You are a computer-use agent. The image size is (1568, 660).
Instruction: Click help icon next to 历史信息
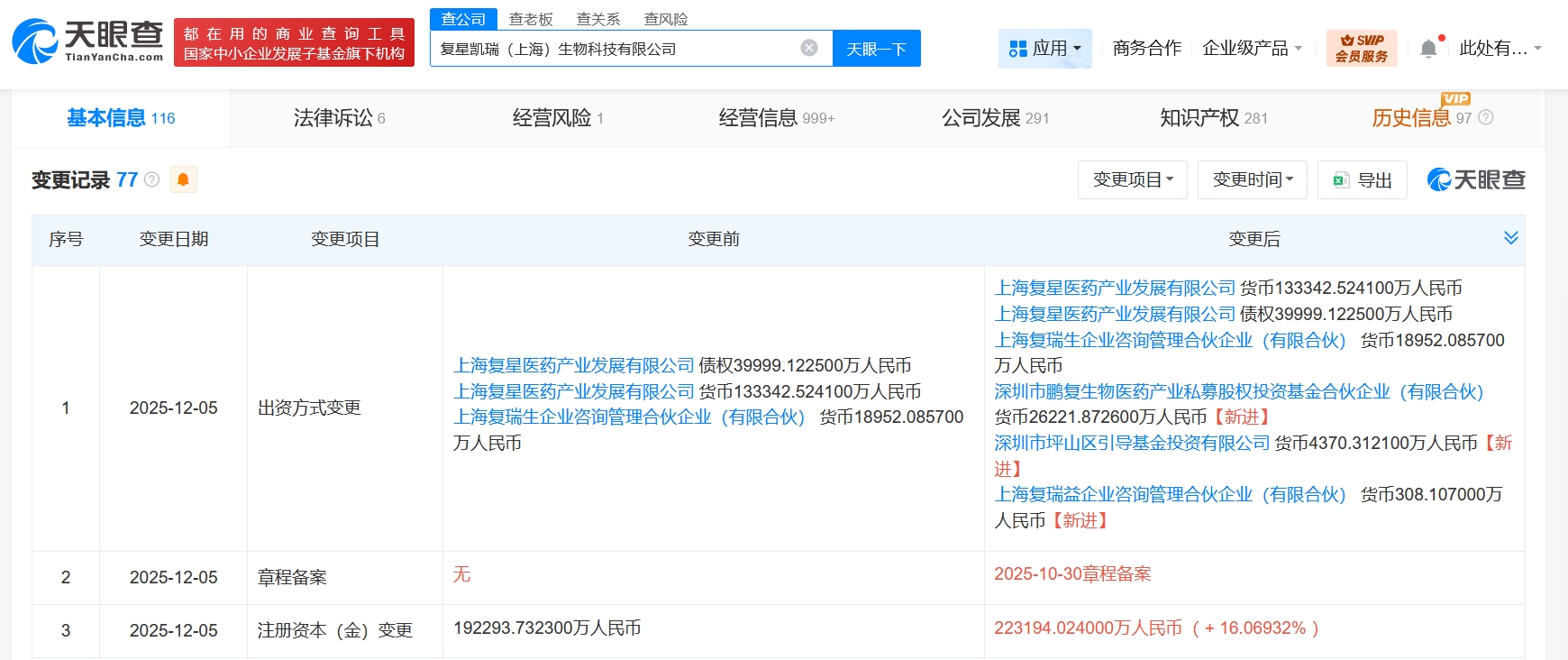[1486, 118]
